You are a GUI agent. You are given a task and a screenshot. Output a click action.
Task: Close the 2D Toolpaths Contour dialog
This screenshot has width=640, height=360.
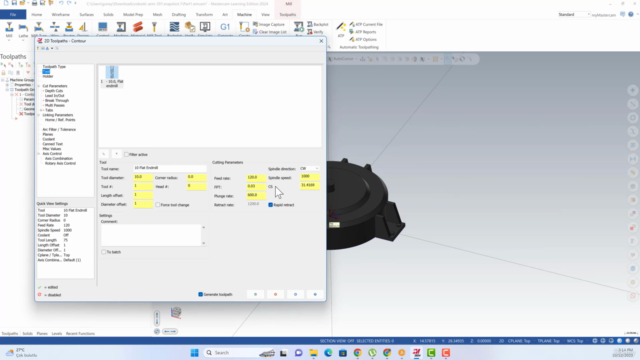(x=321, y=41)
